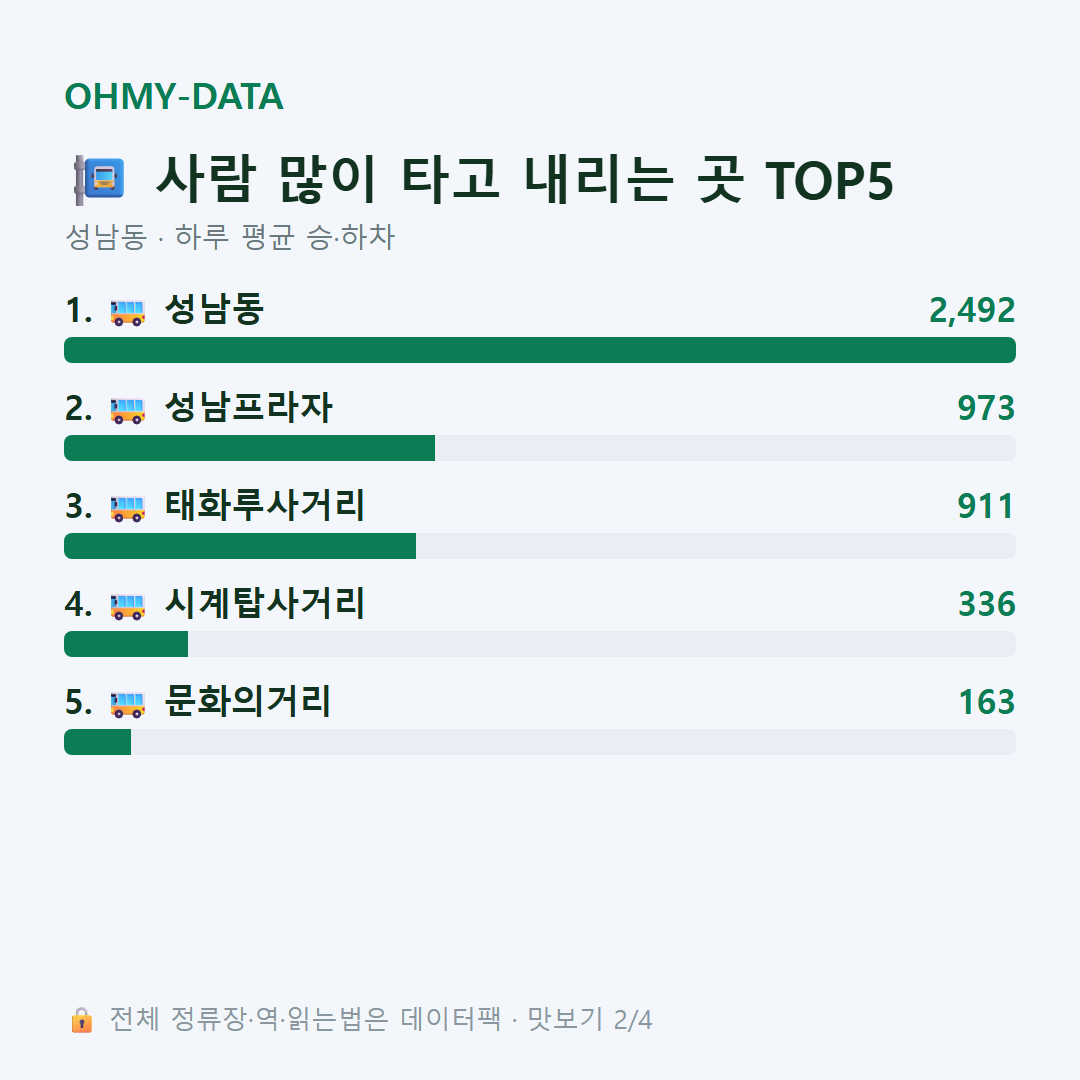Select the 성남프라자 progress bar
1080x1080 pixels.
(x=540, y=448)
